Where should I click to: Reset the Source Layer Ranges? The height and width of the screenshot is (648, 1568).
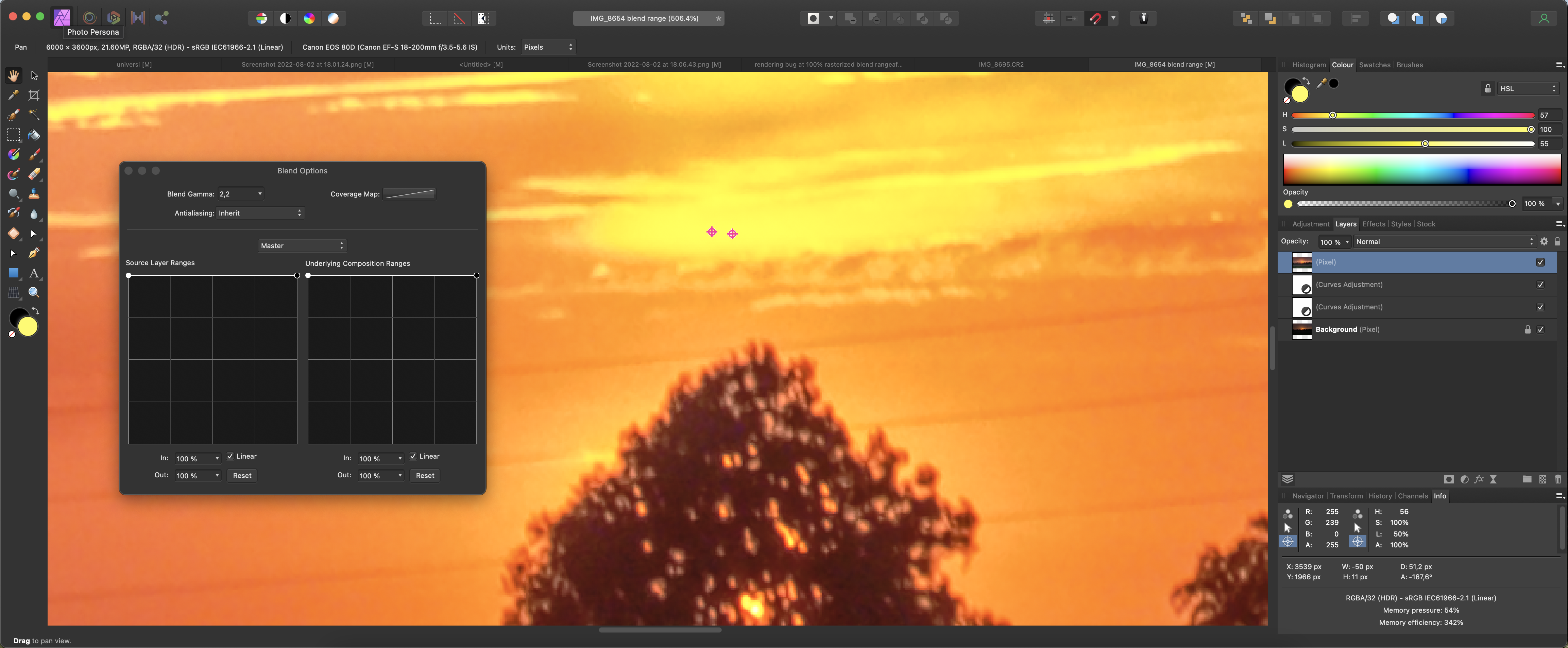242,475
